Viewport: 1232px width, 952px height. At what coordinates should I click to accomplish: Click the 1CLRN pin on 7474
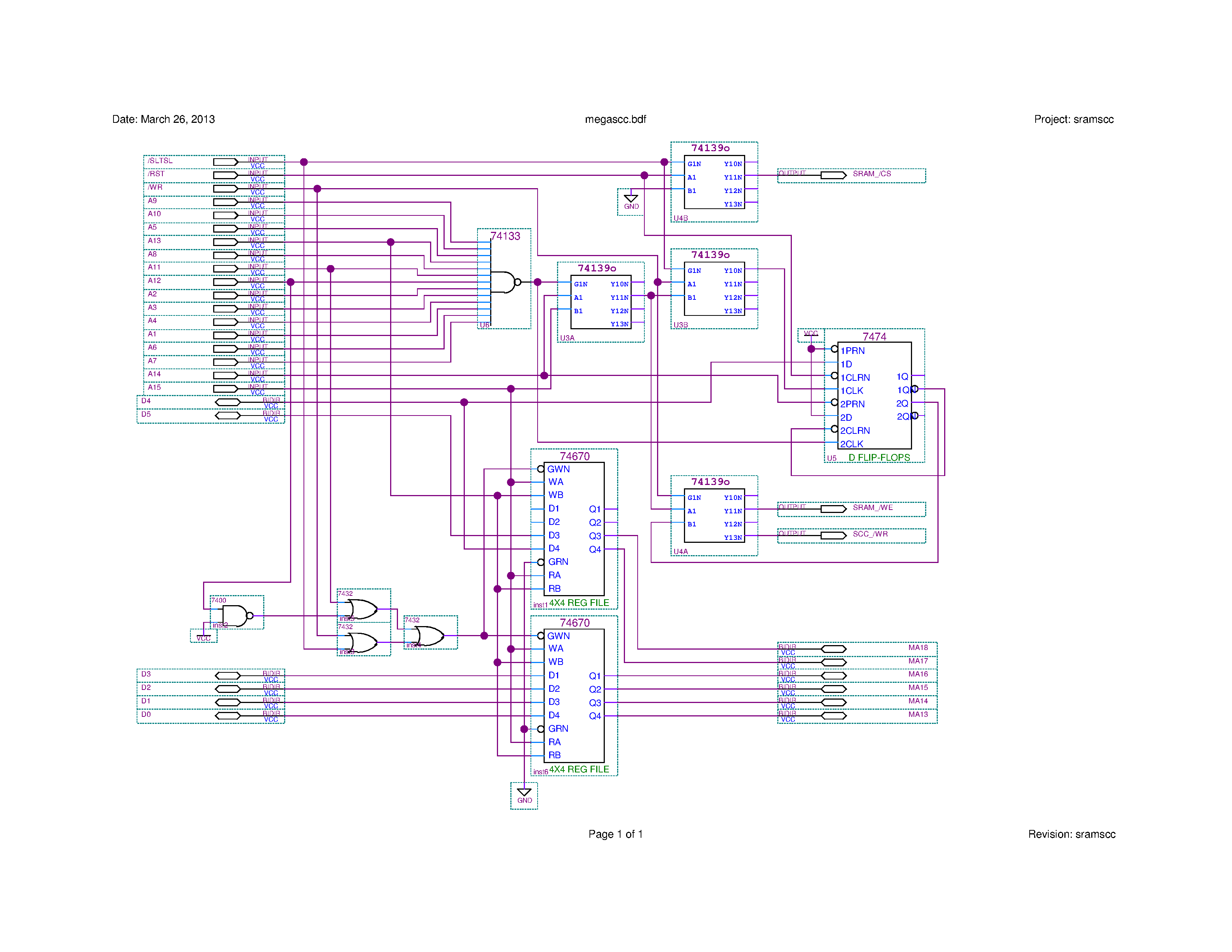pos(855,378)
